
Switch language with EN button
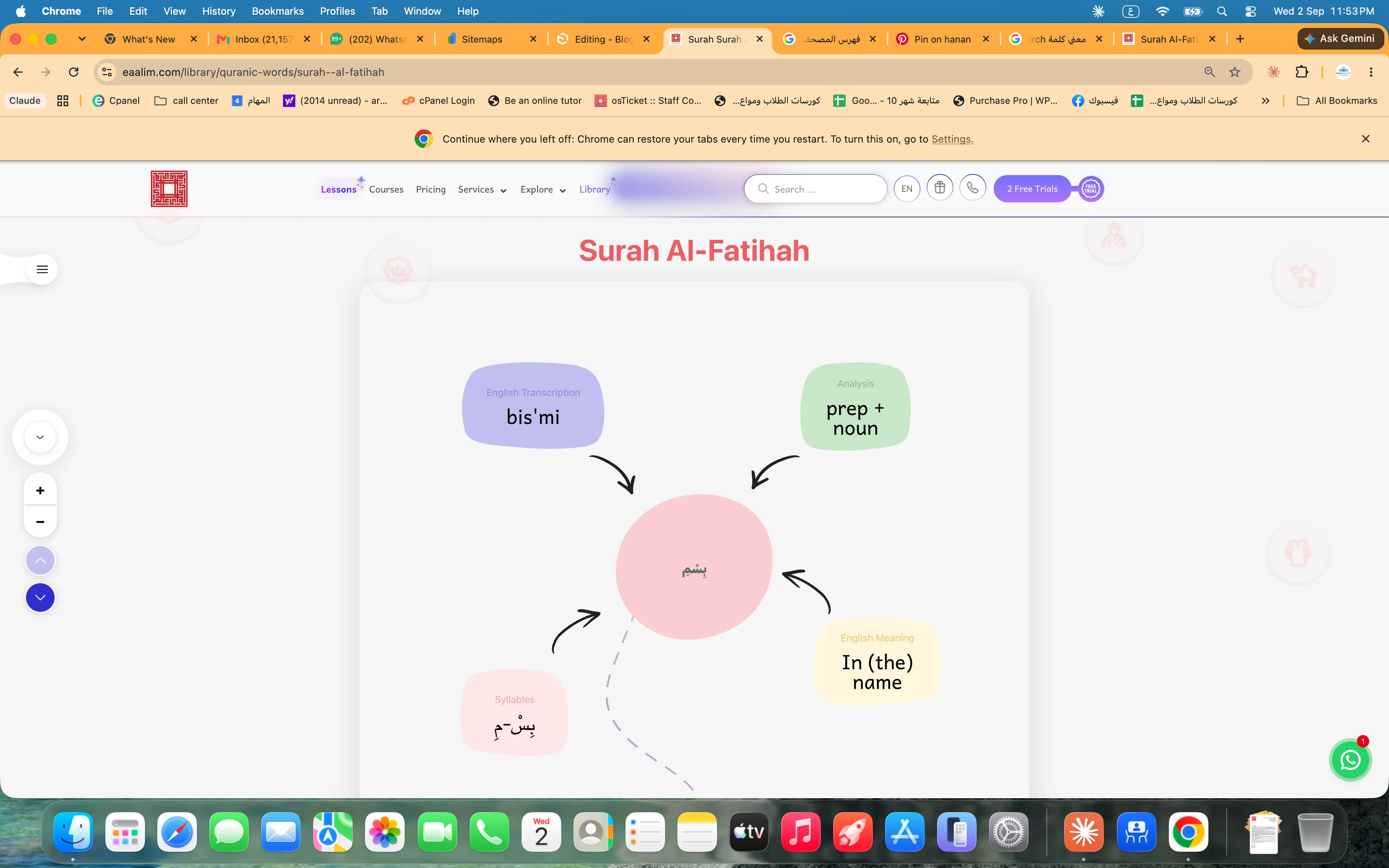[907, 189]
